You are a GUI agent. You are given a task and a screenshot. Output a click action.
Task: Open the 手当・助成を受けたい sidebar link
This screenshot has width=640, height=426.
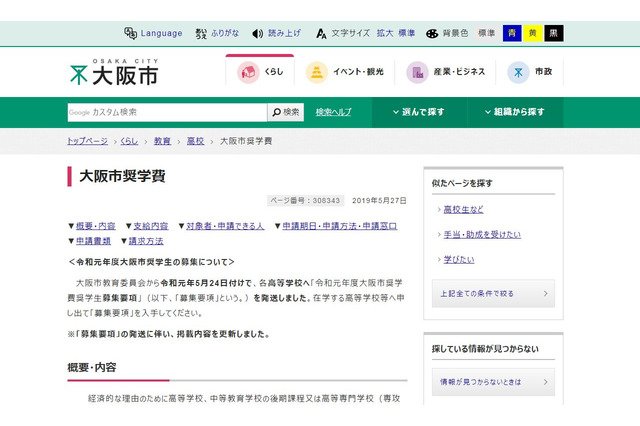click(x=482, y=235)
